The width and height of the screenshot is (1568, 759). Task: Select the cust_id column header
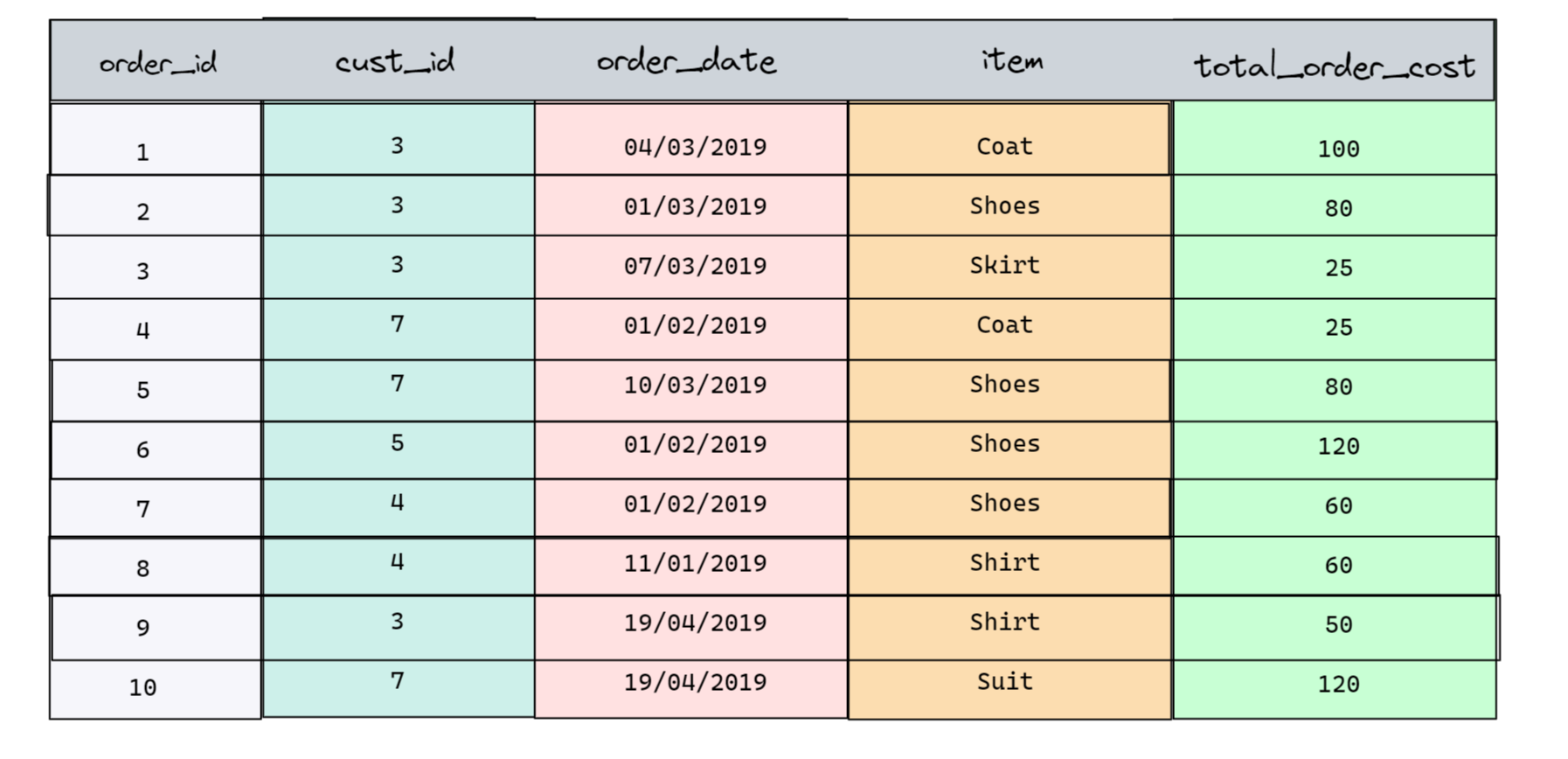(398, 59)
